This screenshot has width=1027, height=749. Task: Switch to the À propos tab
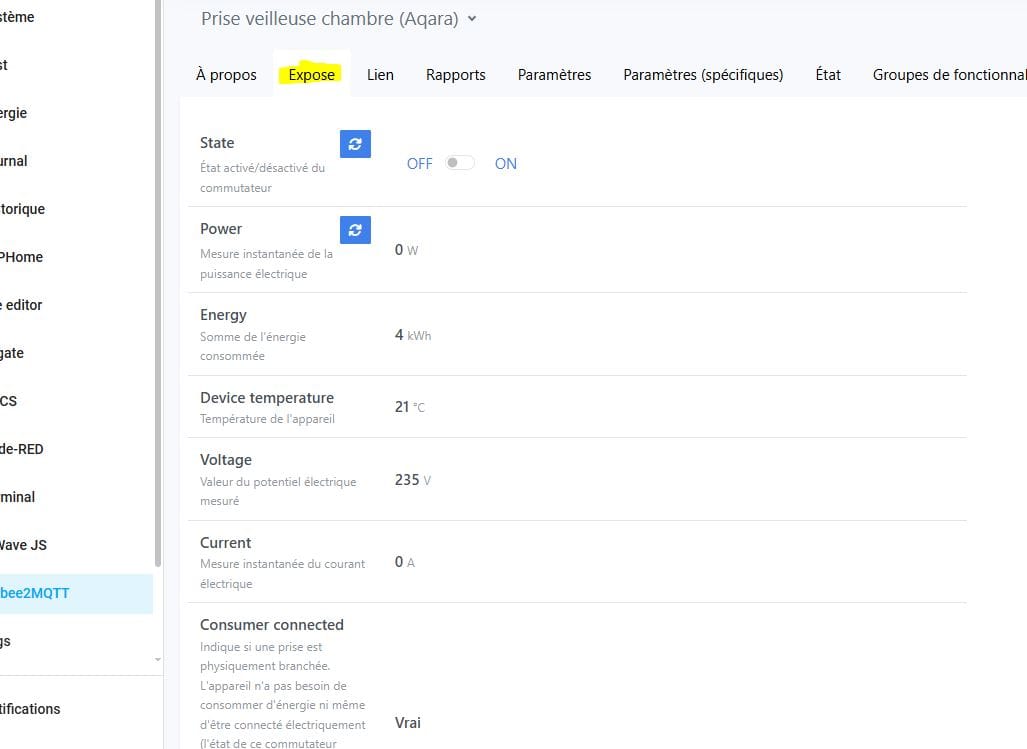pyautogui.click(x=226, y=75)
